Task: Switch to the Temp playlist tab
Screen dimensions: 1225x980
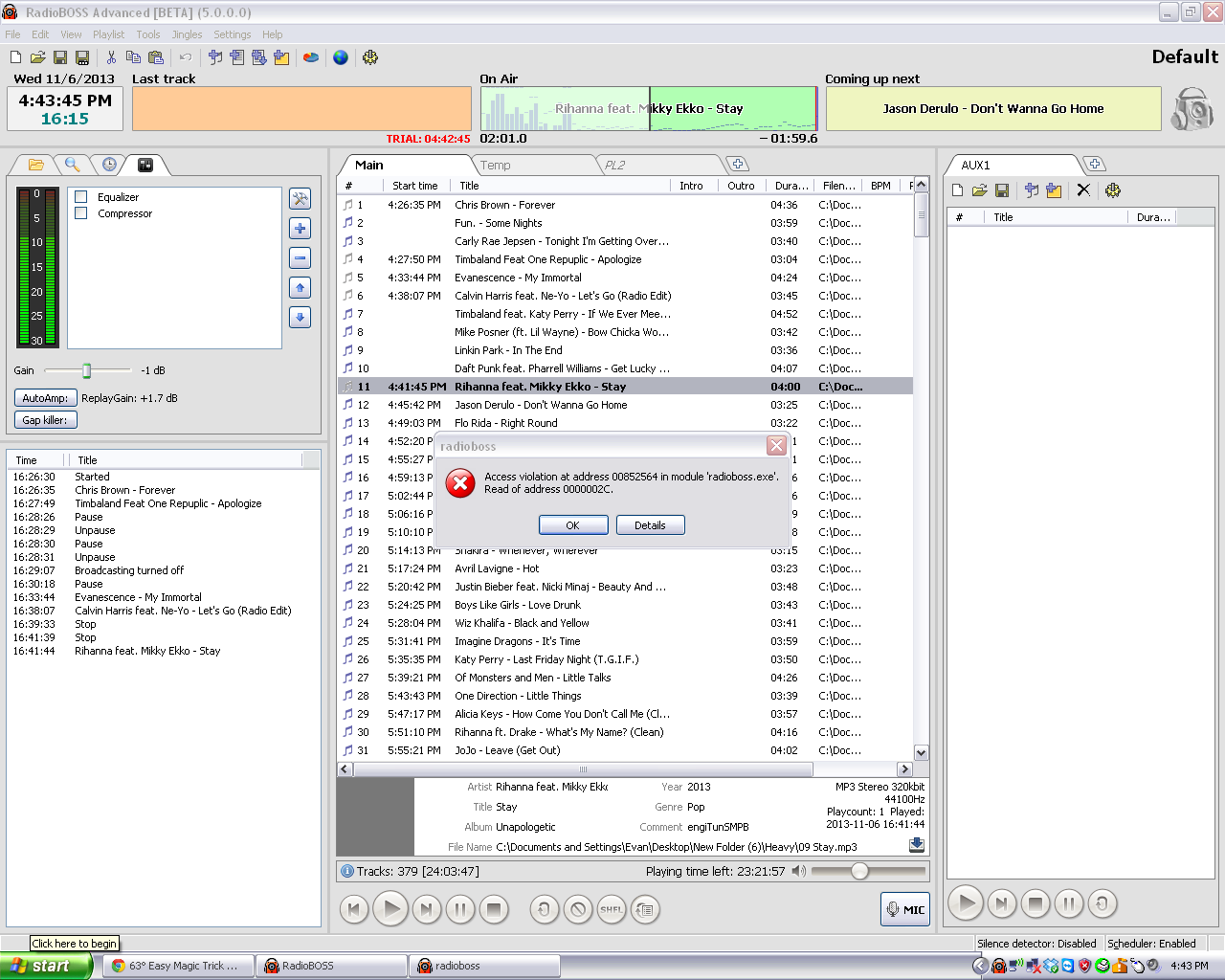Action: 496,166
